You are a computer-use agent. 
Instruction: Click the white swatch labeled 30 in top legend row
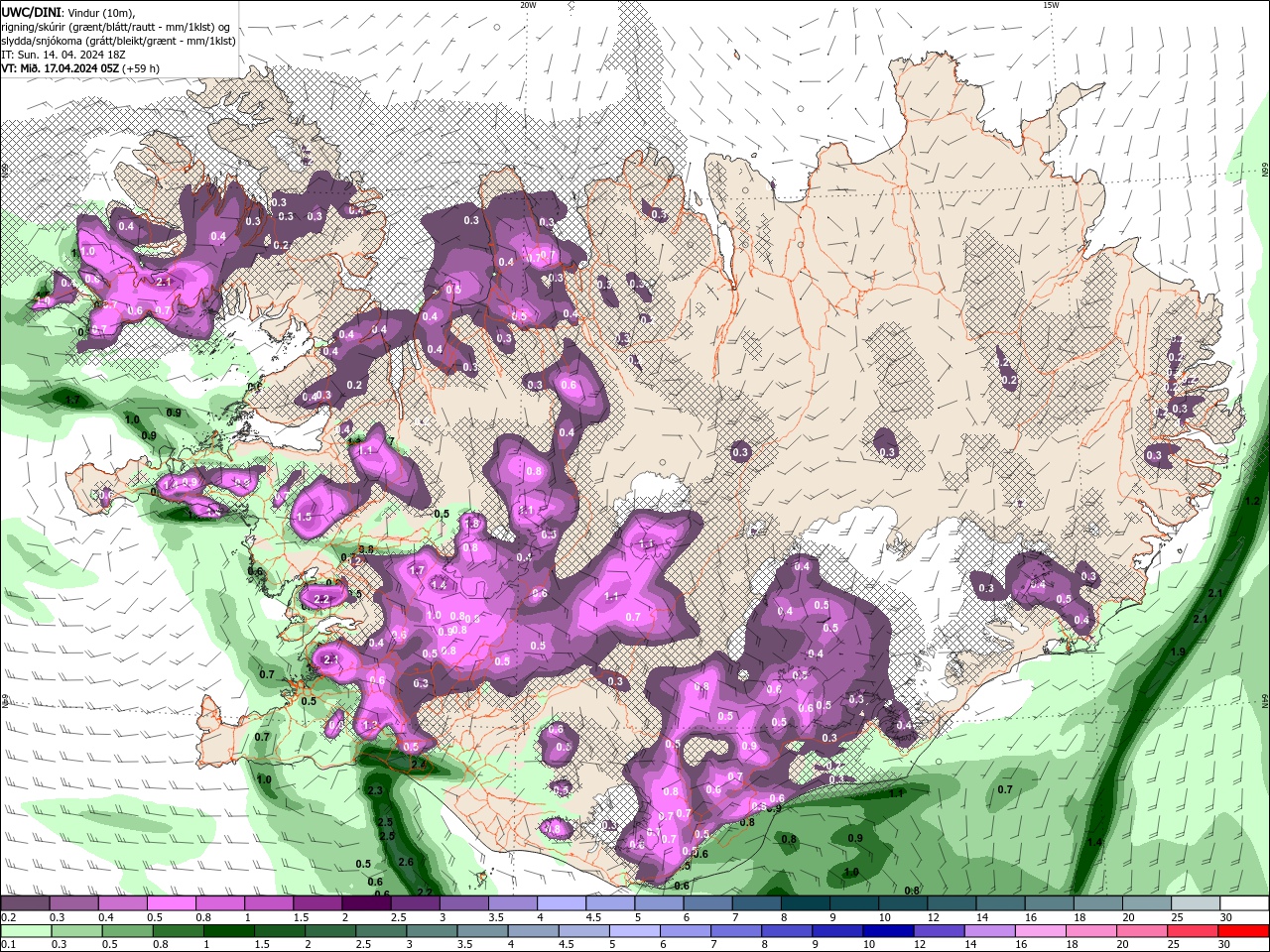(1243, 903)
